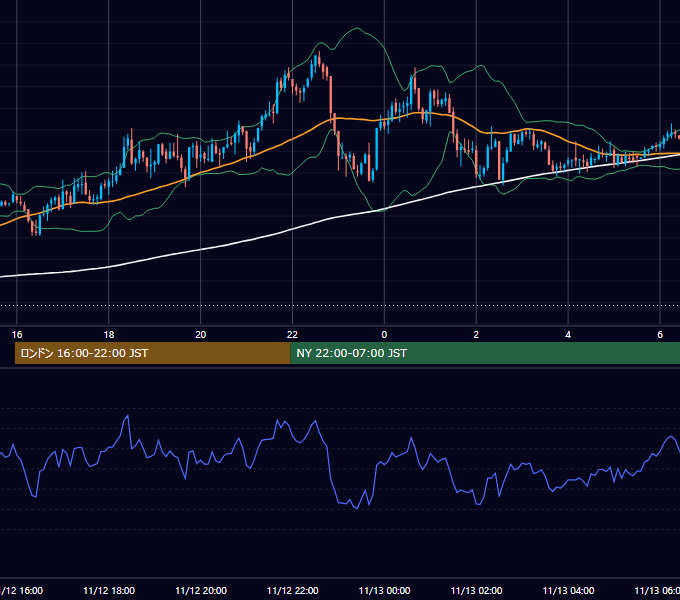The image size is (680, 600).
Task: Click the 11/12 18:00 date label
Action: [x=109, y=590]
